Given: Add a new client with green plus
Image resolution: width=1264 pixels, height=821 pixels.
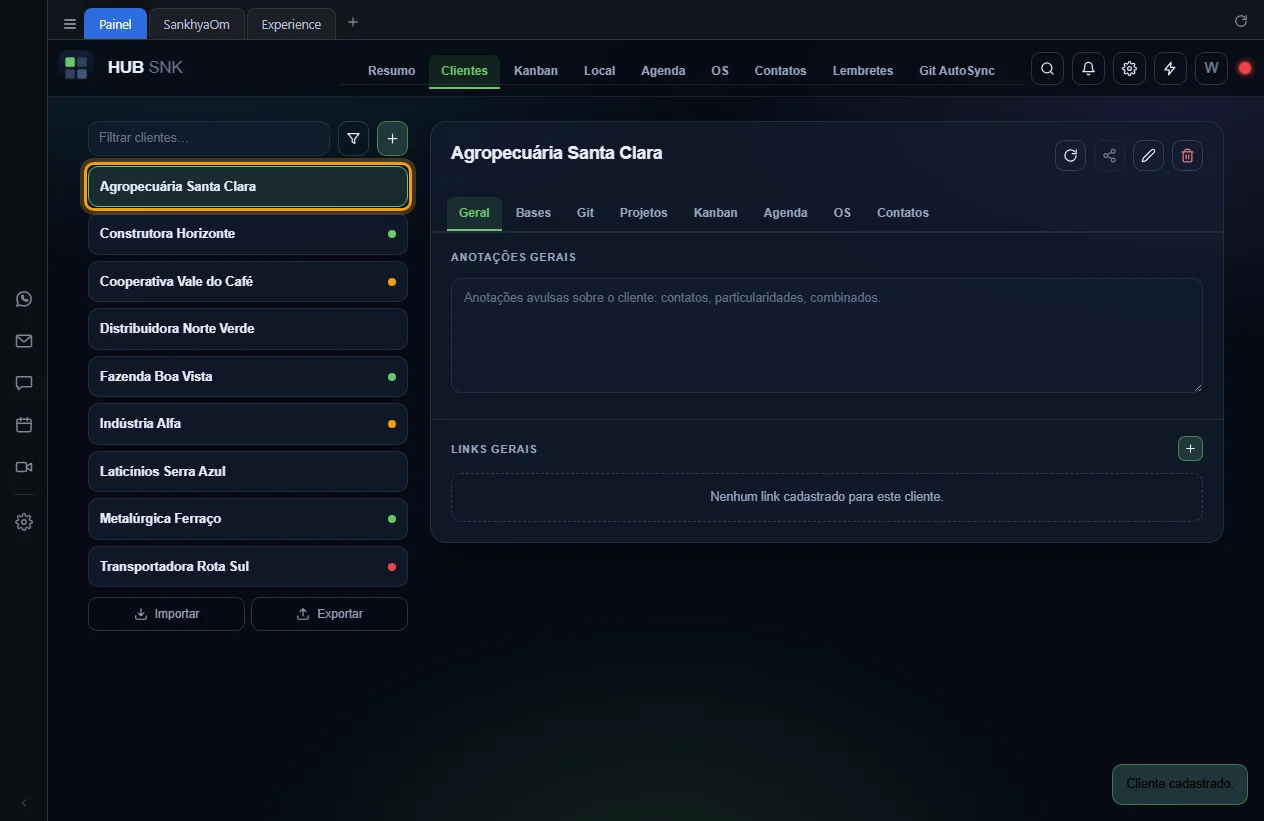Looking at the screenshot, I should tap(392, 138).
